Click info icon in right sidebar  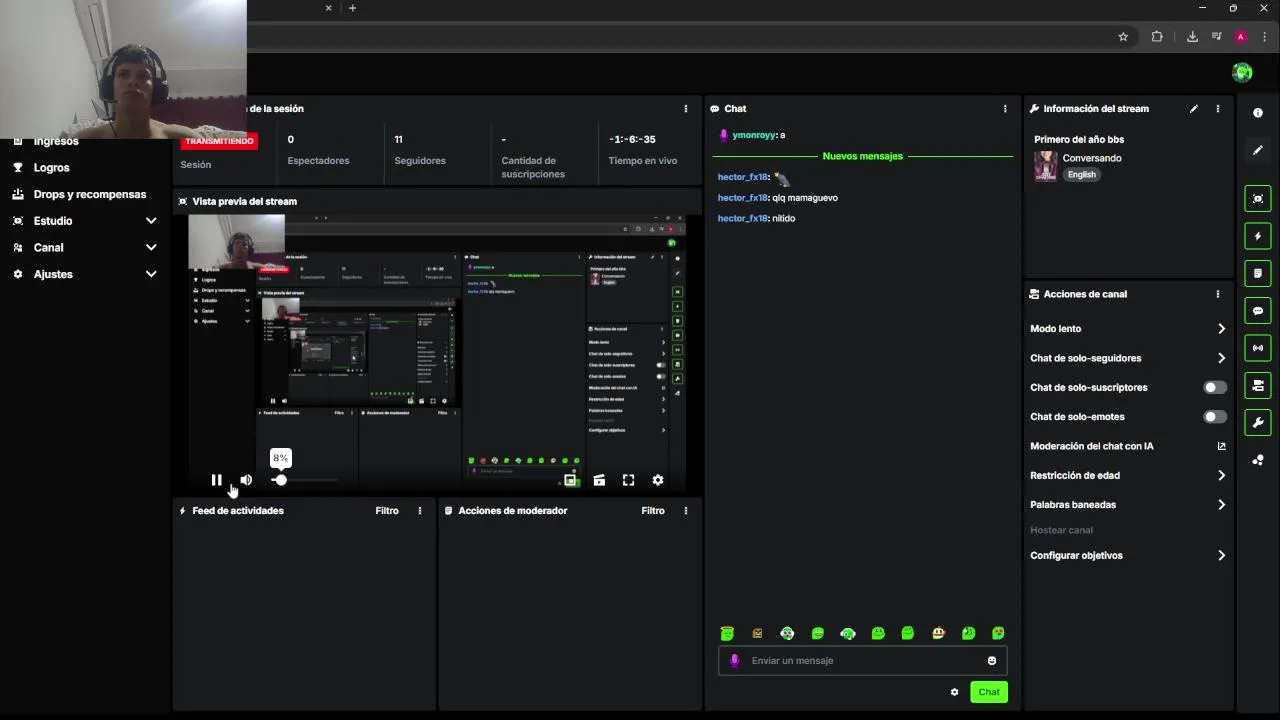coord(1258,113)
